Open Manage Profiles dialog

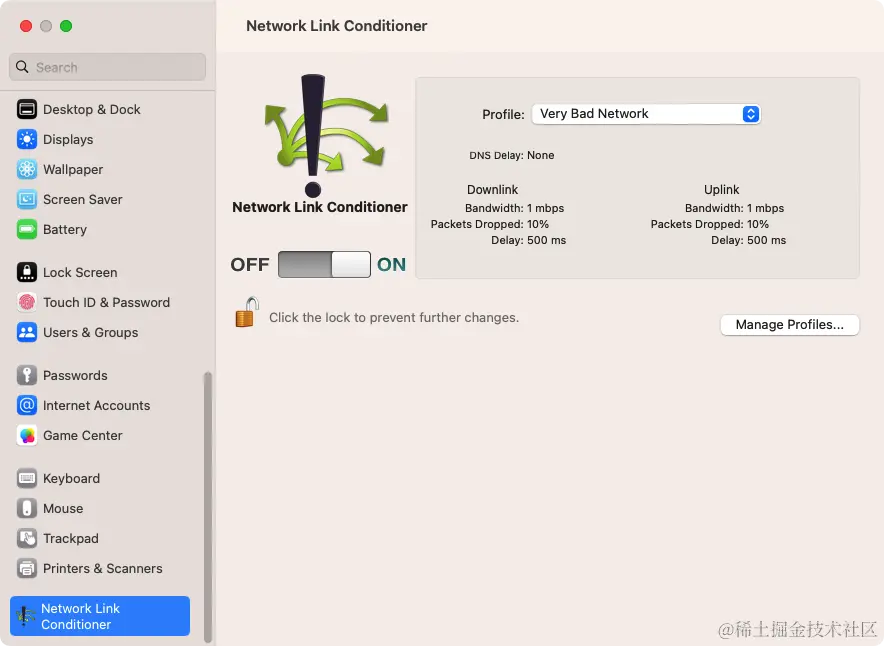point(789,325)
